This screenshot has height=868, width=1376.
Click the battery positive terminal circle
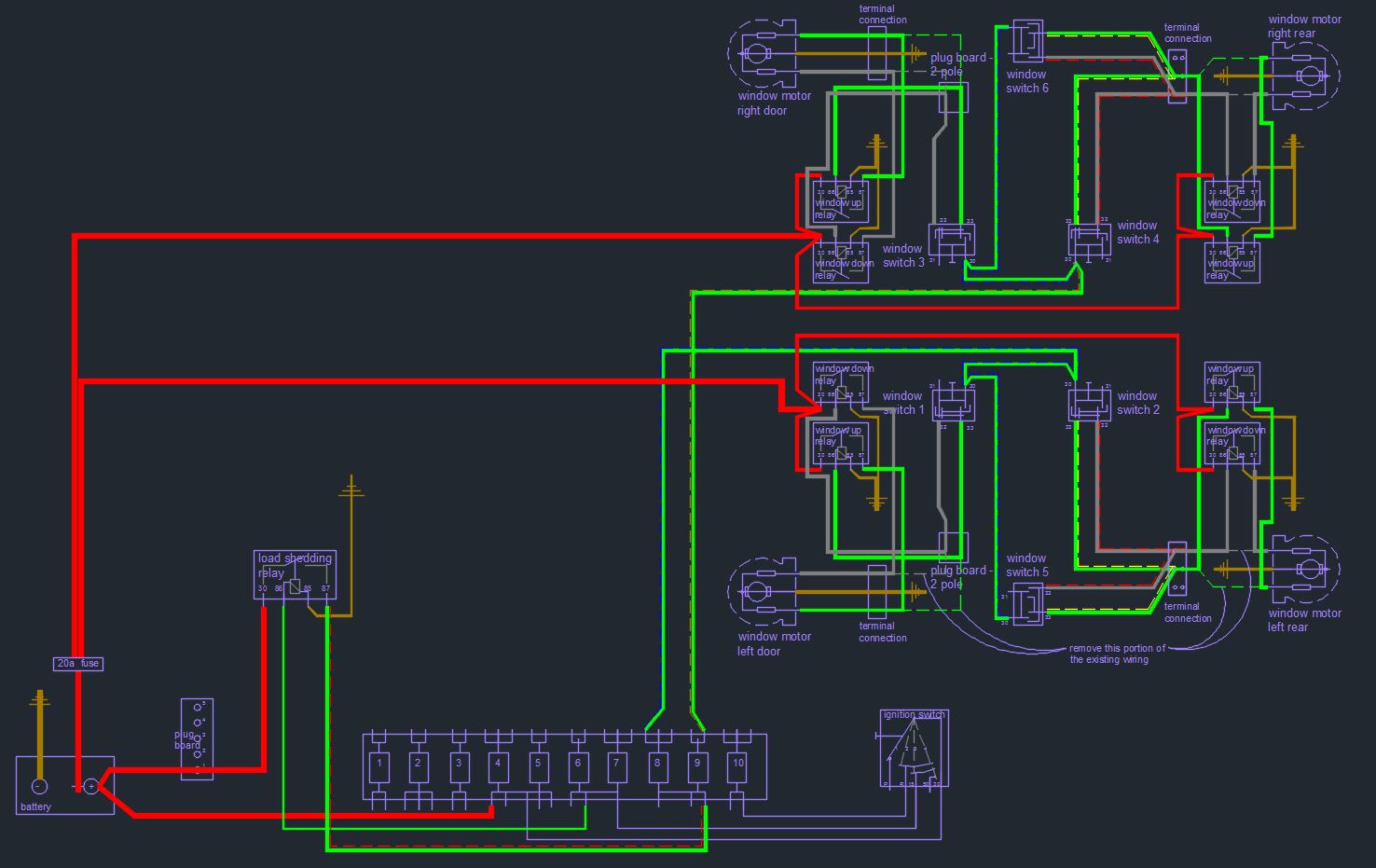click(90, 786)
